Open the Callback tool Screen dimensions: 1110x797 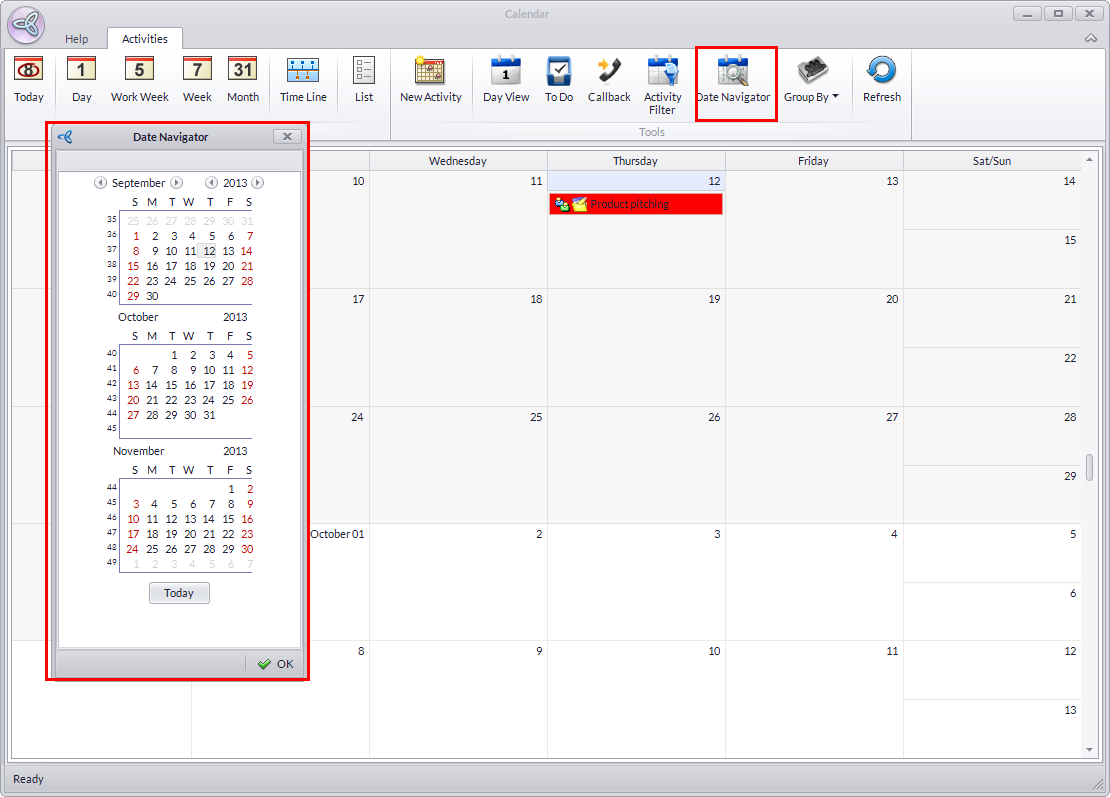point(609,79)
